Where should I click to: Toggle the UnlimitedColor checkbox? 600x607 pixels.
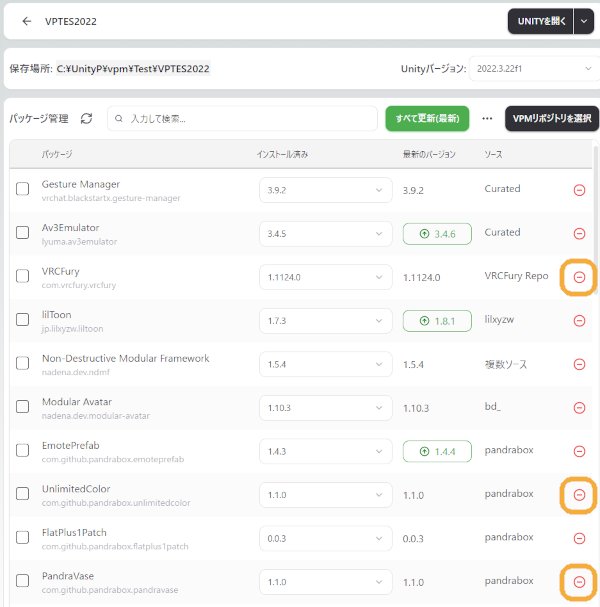(22, 494)
